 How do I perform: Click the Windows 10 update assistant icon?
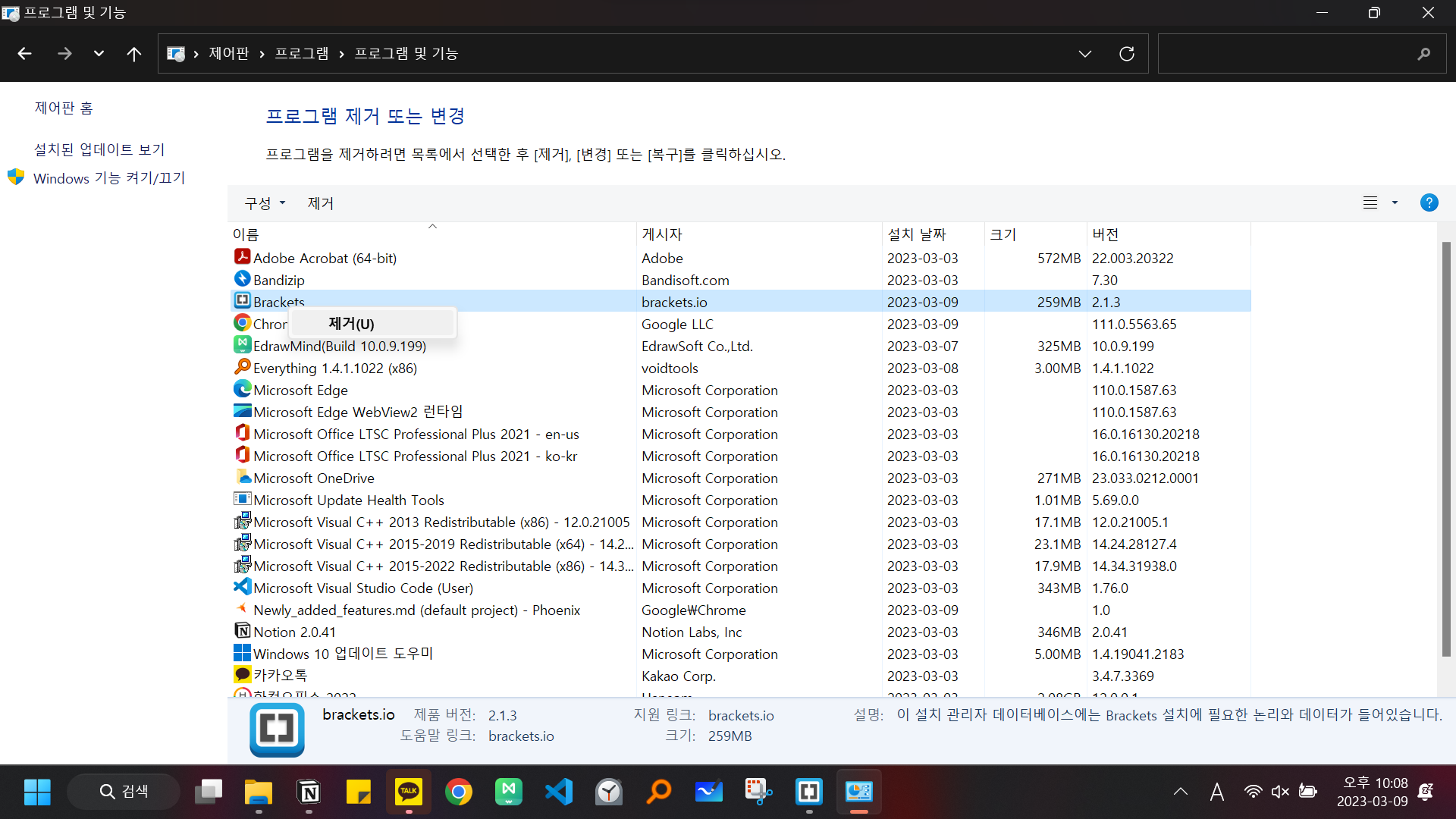242,653
